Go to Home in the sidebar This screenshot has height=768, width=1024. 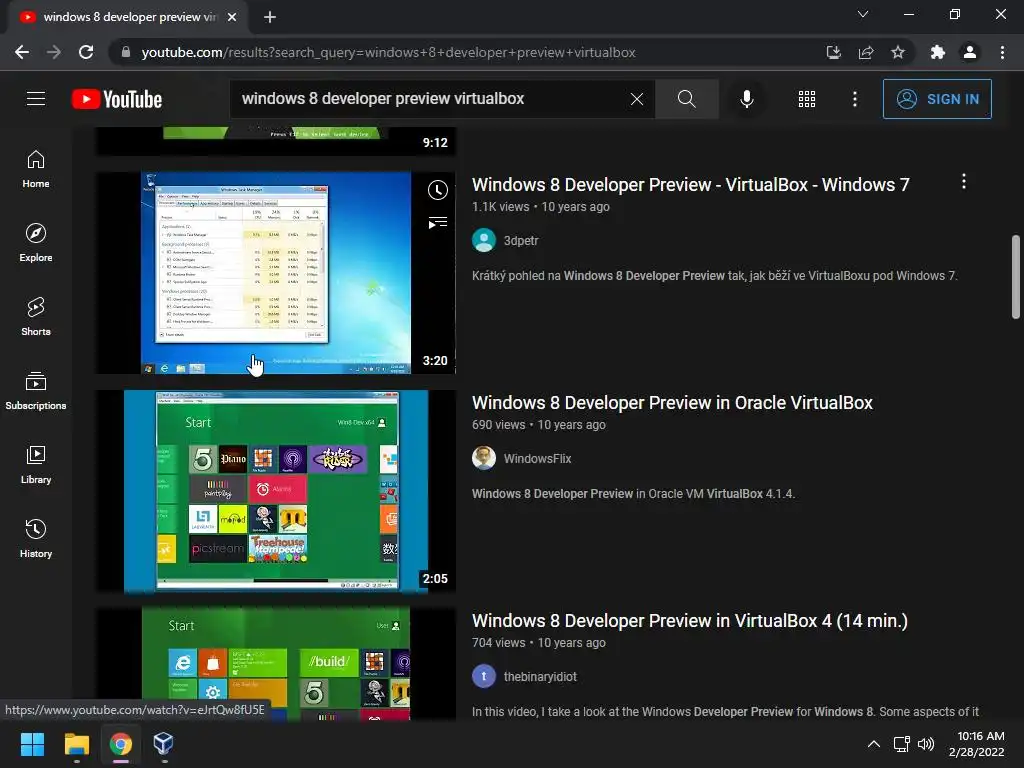pyautogui.click(x=36, y=169)
